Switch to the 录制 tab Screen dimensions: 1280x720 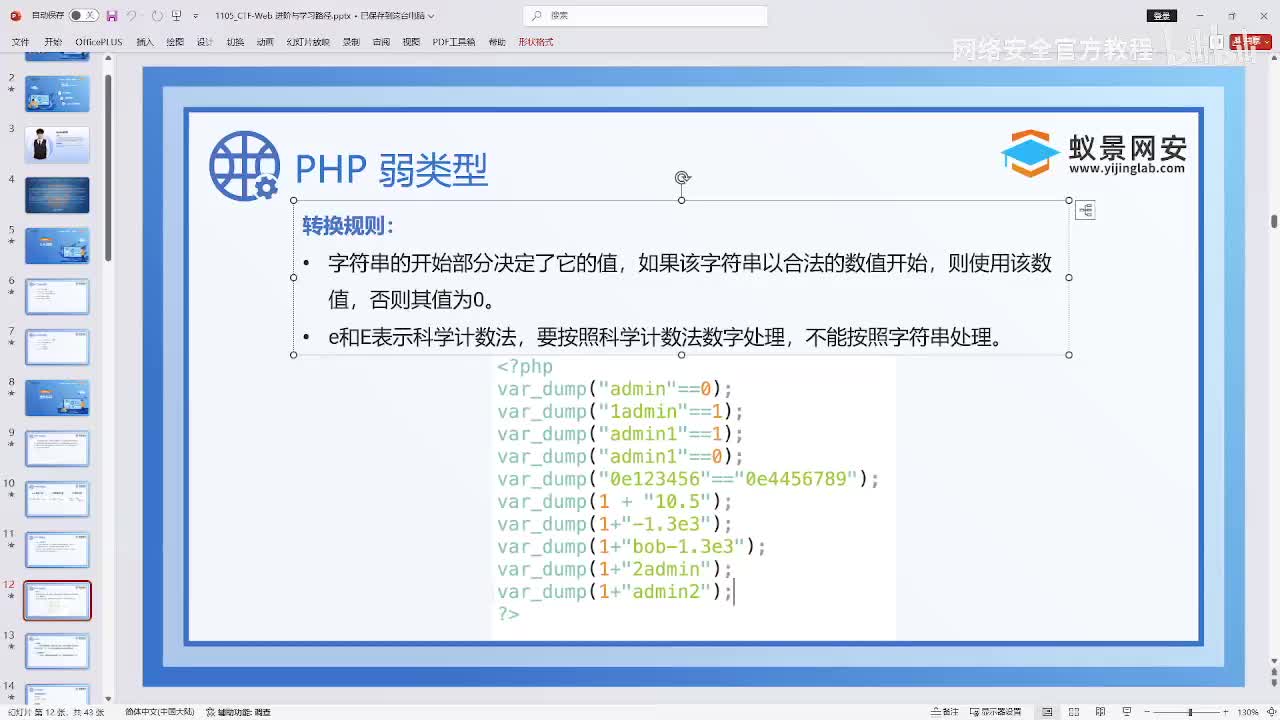(351, 42)
